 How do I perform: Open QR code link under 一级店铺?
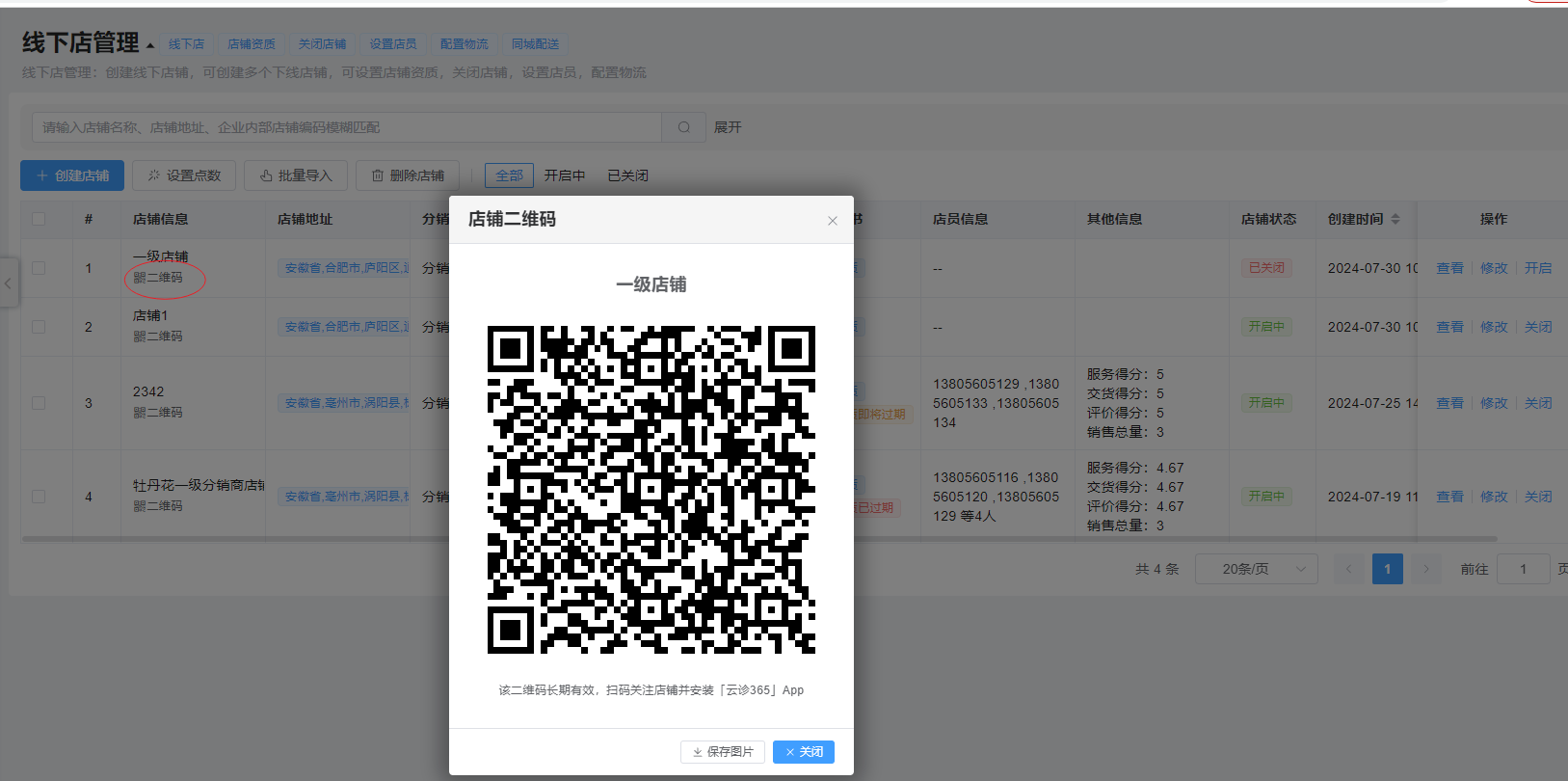pos(158,278)
